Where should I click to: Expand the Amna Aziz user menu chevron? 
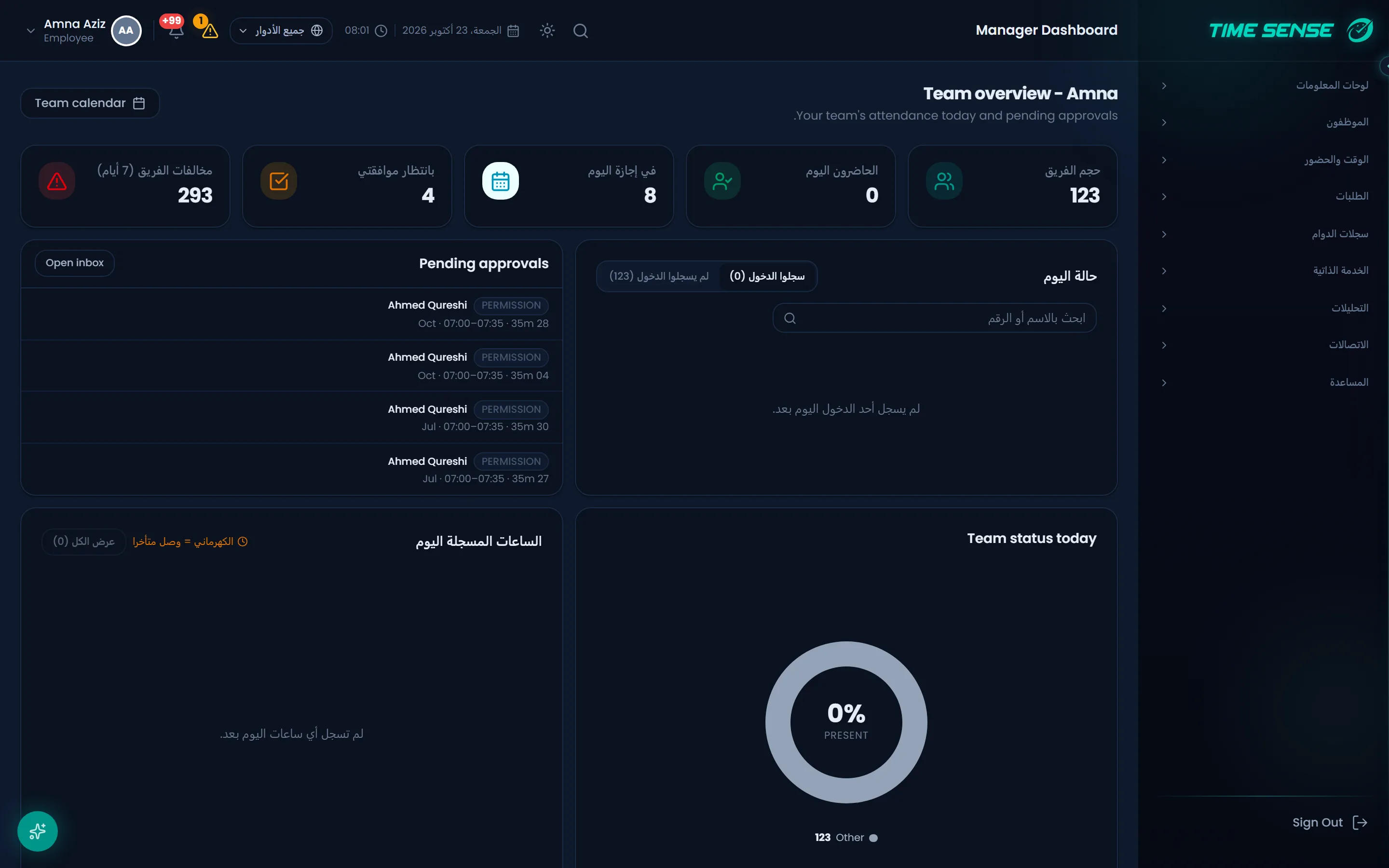31,31
